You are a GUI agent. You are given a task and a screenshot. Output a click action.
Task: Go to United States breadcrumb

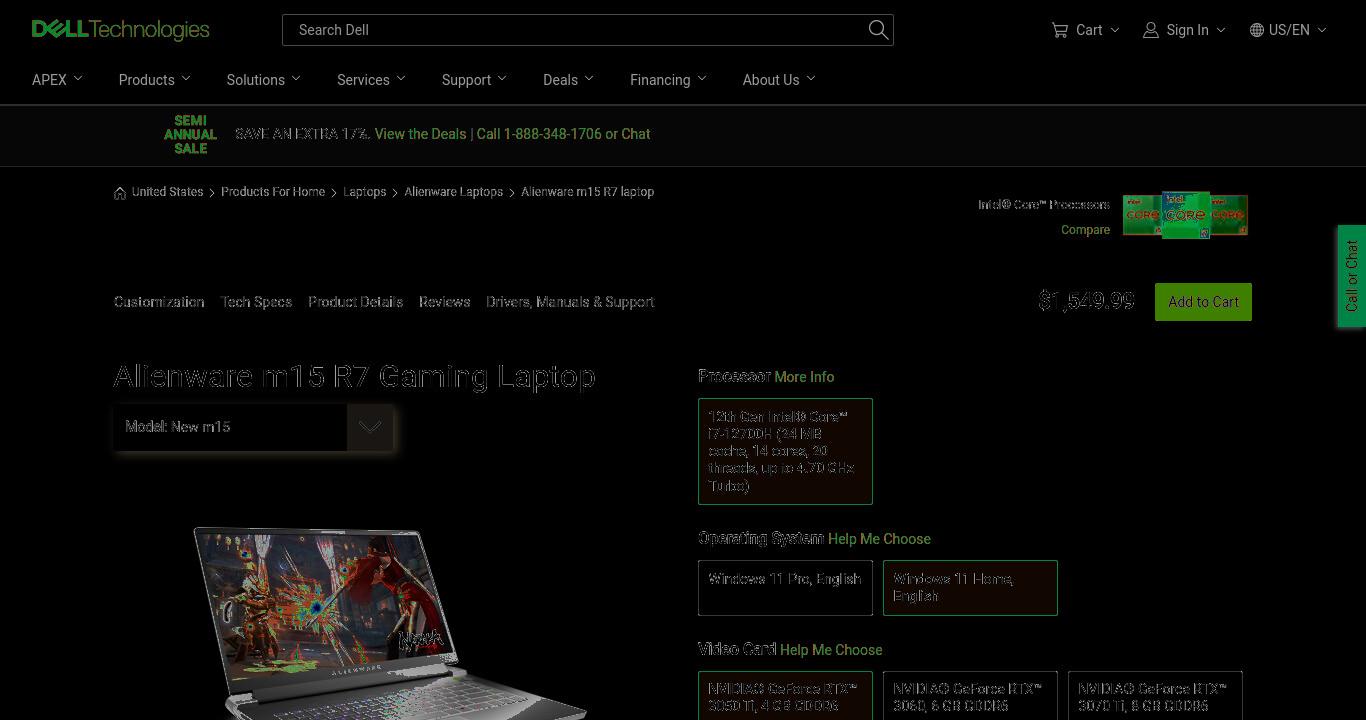pyautogui.click(x=167, y=192)
